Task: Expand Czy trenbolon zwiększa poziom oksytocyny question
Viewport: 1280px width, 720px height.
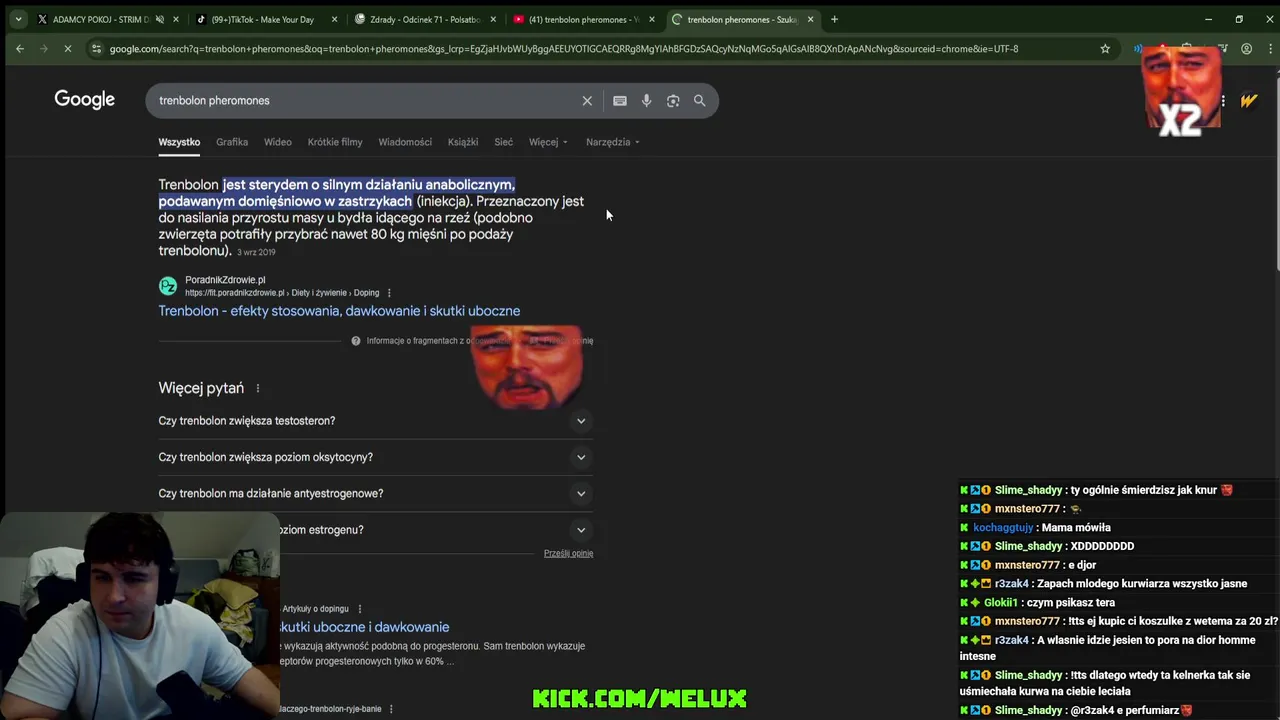Action: (x=375, y=457)
